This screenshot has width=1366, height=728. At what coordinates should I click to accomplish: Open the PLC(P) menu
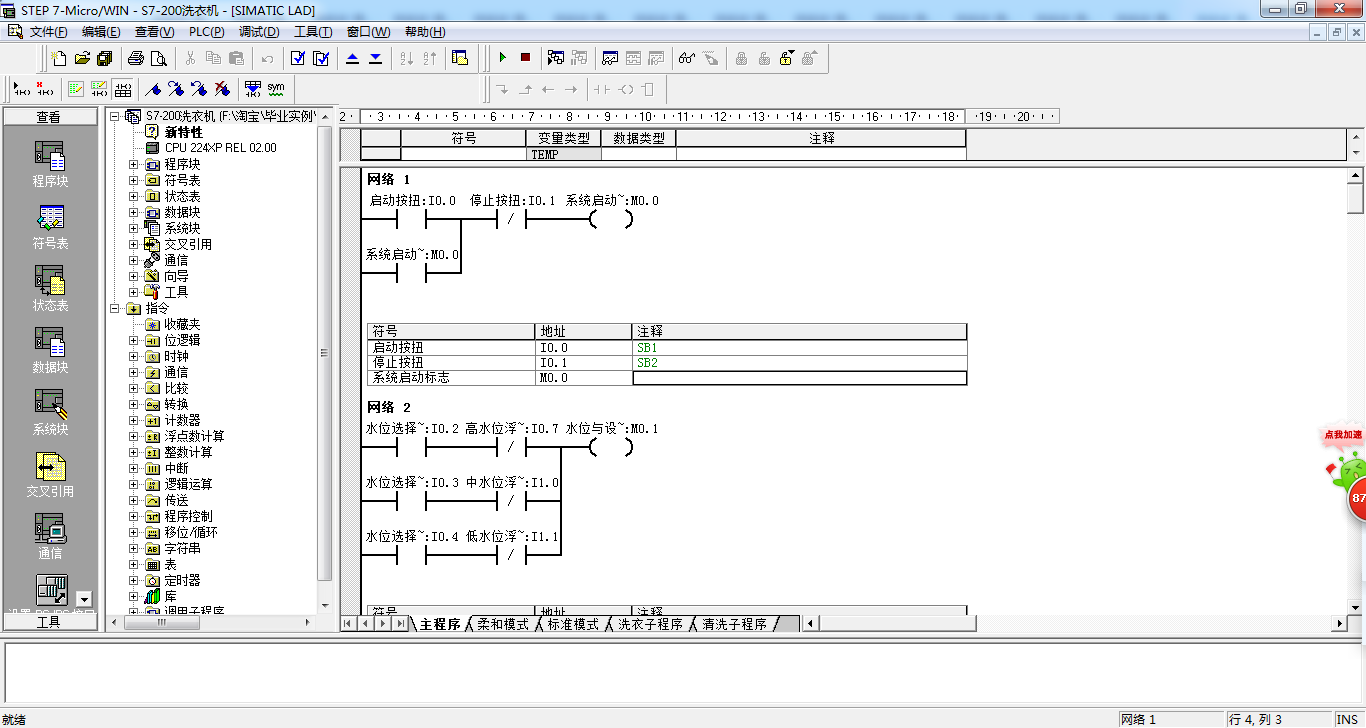coord(206,32)
